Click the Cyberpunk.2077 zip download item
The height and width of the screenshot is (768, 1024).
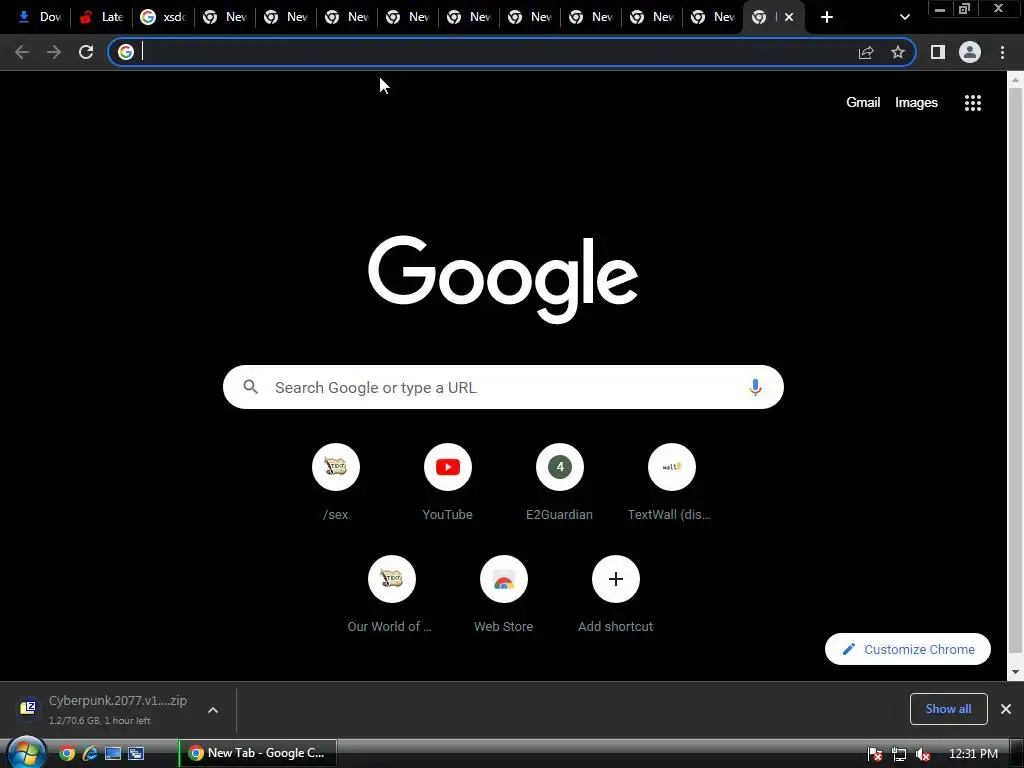tap(118, 709)
